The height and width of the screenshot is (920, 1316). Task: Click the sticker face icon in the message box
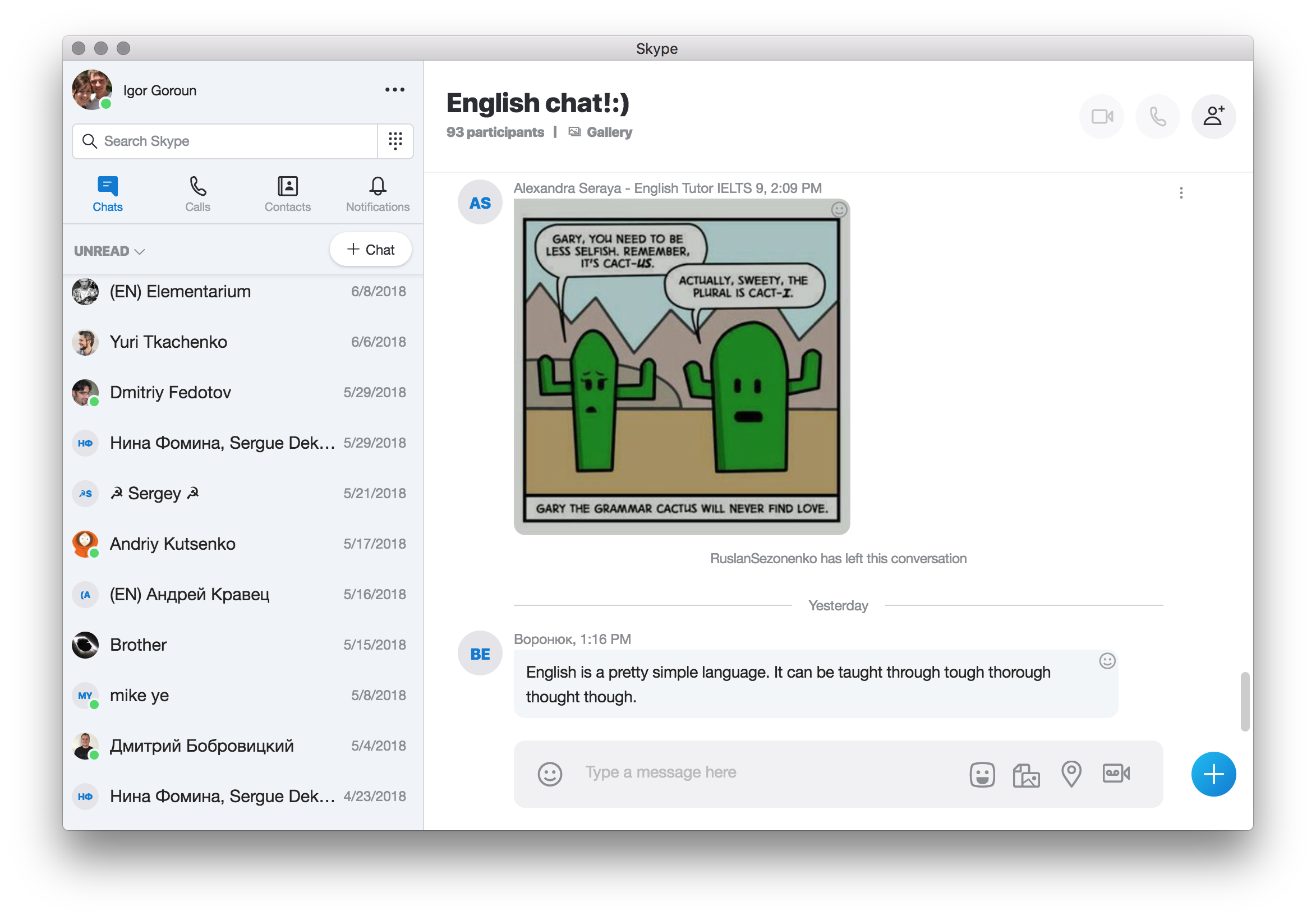(982, 774)
